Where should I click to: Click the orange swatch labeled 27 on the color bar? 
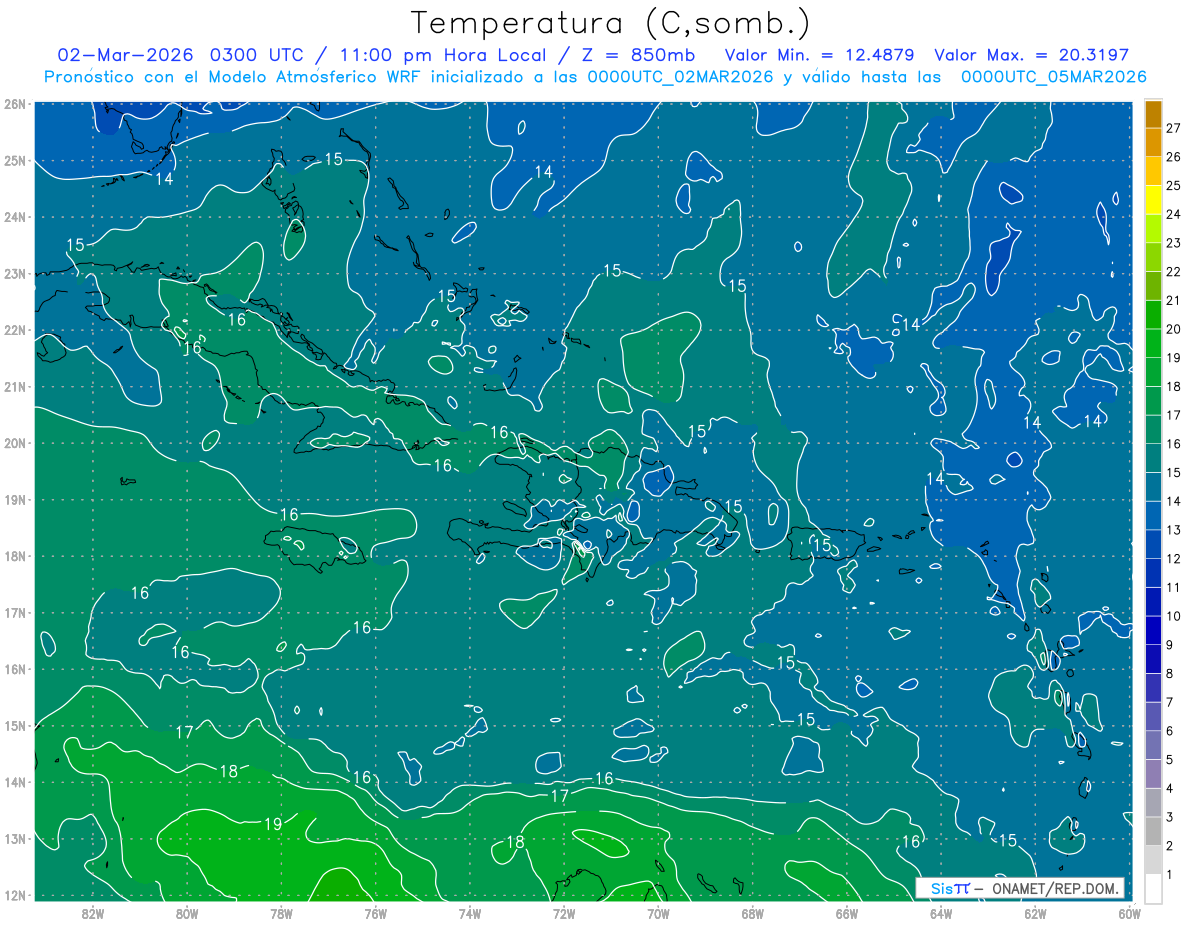1153,114
